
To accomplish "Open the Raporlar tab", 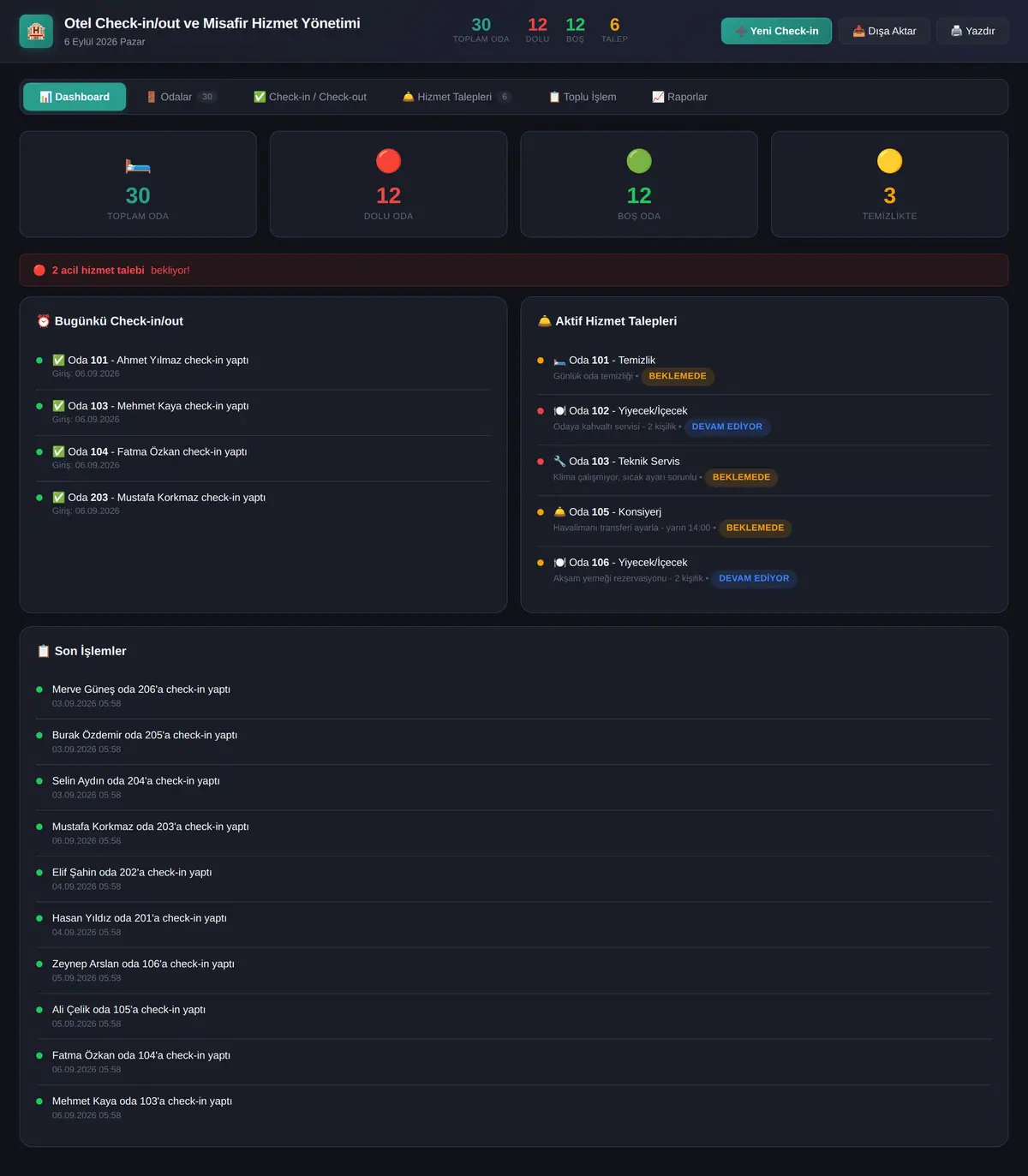I will (680, 97).
